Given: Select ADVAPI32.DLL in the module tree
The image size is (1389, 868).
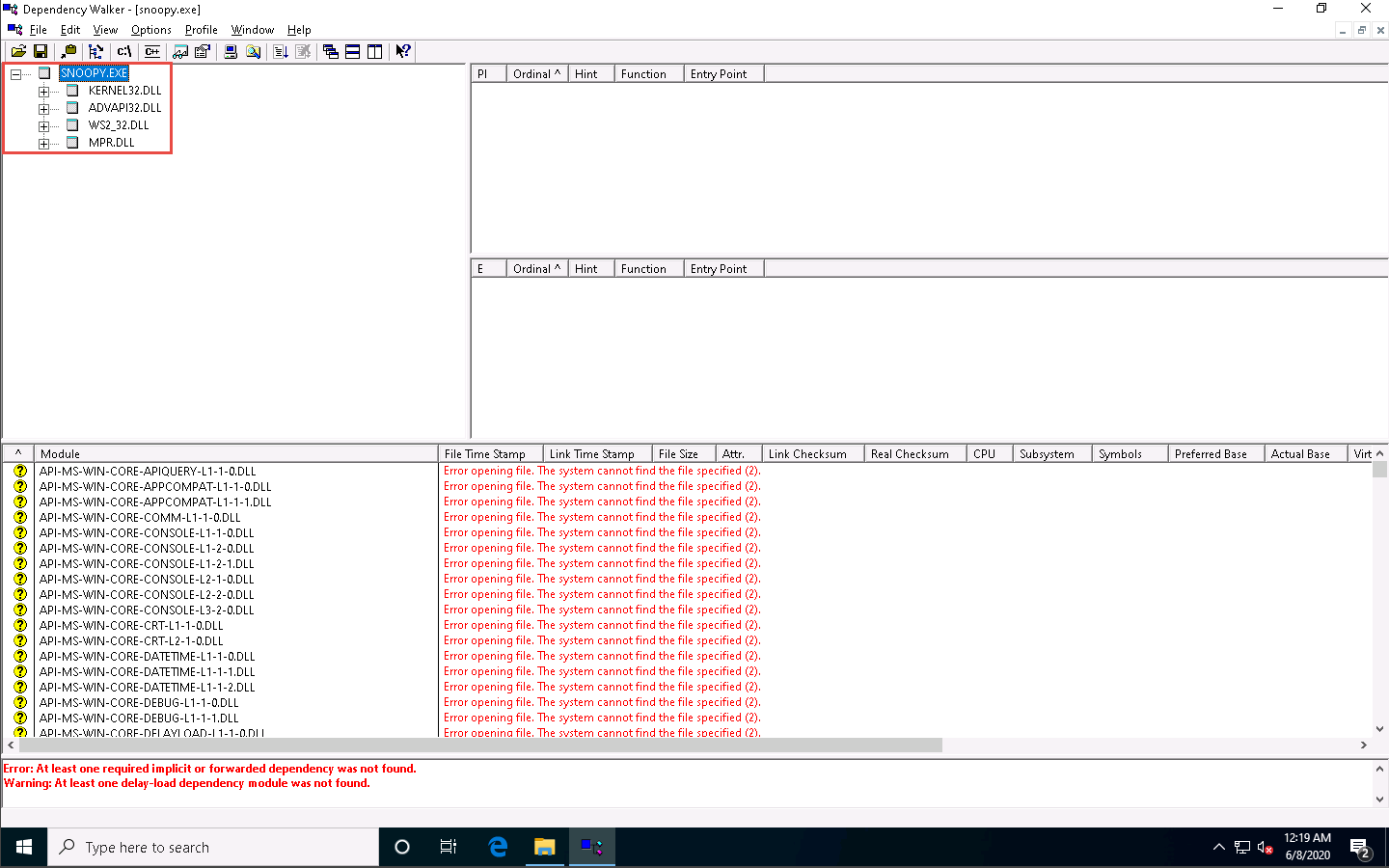Looking at the screenshot, I should point(125,108).
